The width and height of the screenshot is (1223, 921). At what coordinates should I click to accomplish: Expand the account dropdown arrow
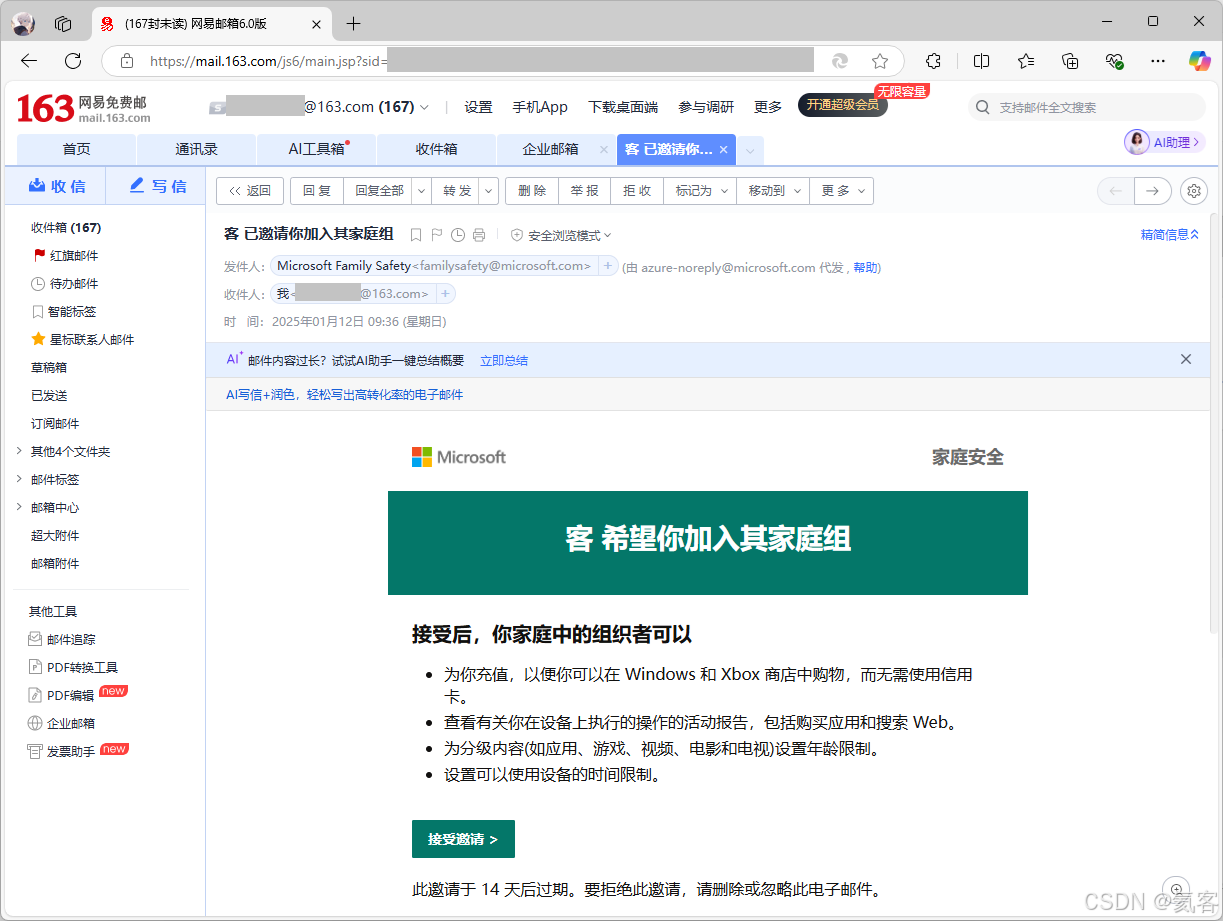[x=424, y=107]
